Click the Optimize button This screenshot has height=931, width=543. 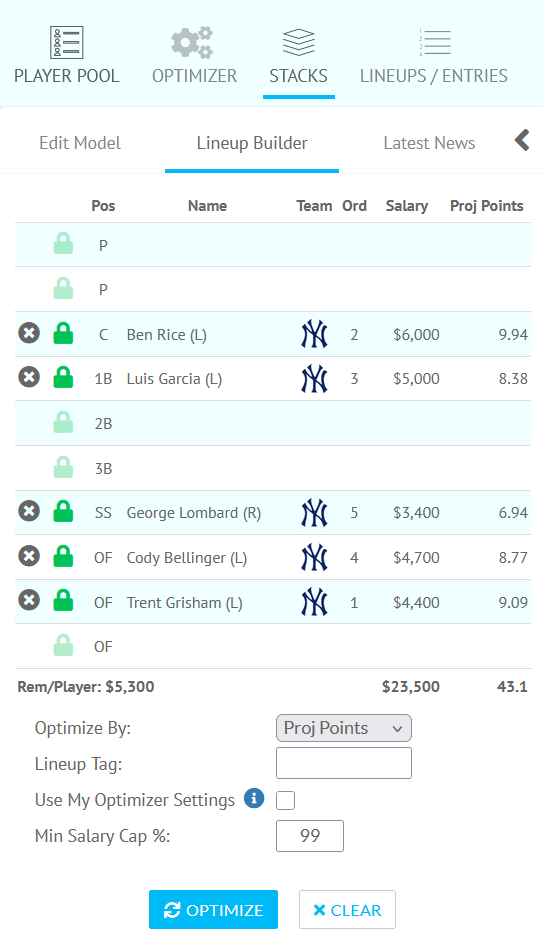pos(213,910)
